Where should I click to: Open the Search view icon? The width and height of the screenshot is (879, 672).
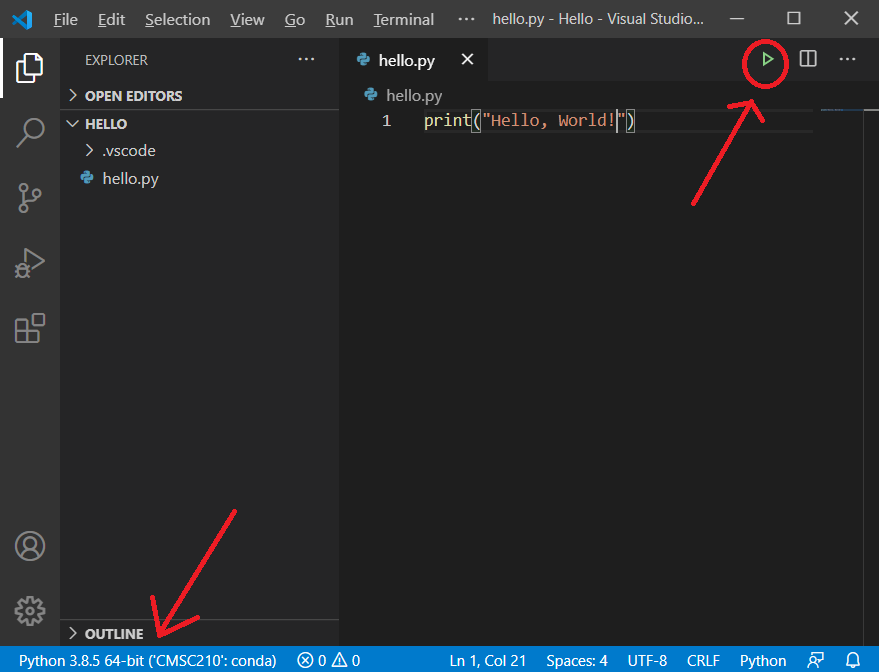pyautogui.click(x=30, y=133)
